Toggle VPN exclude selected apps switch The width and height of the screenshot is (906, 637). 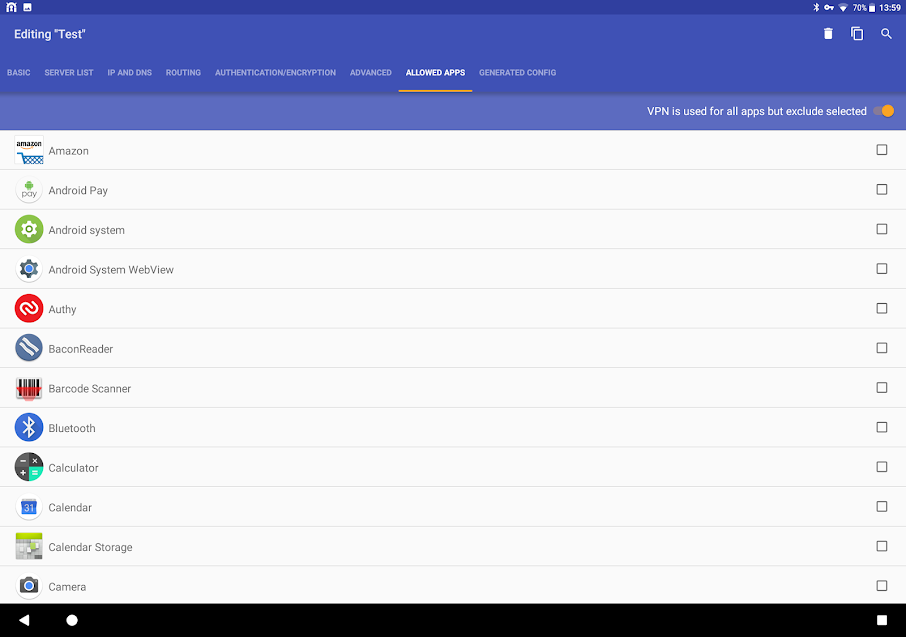point(883,111)
